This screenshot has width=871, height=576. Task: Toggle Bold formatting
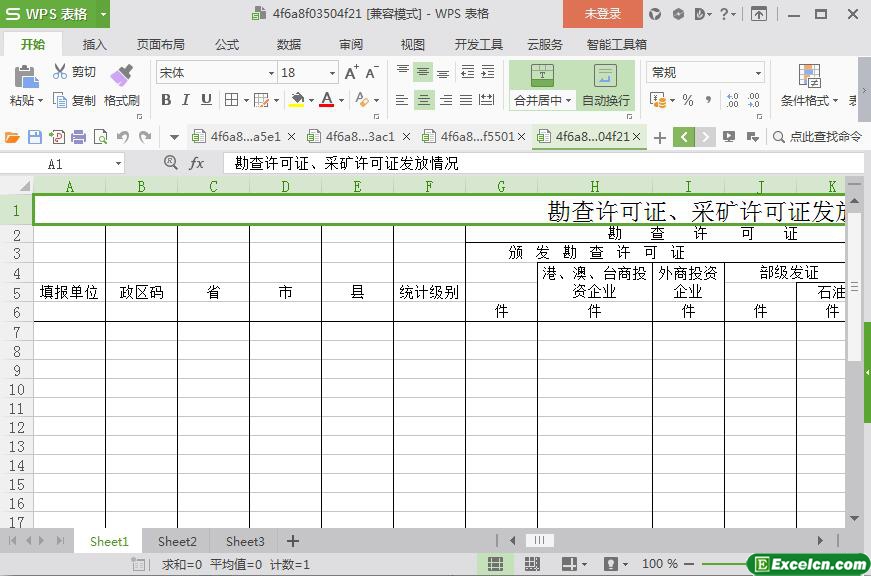(x=166, y=100)
